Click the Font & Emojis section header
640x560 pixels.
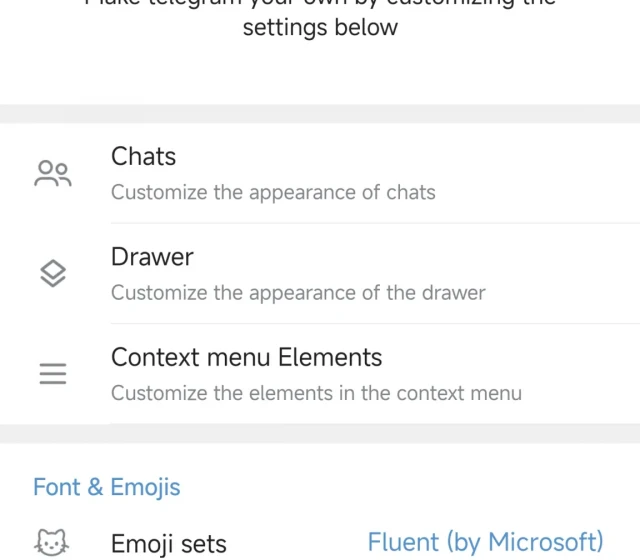[107, 487]
